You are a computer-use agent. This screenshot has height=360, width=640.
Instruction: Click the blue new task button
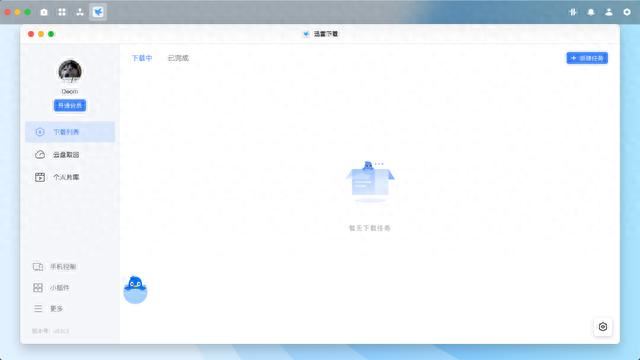tap(587, 58)
